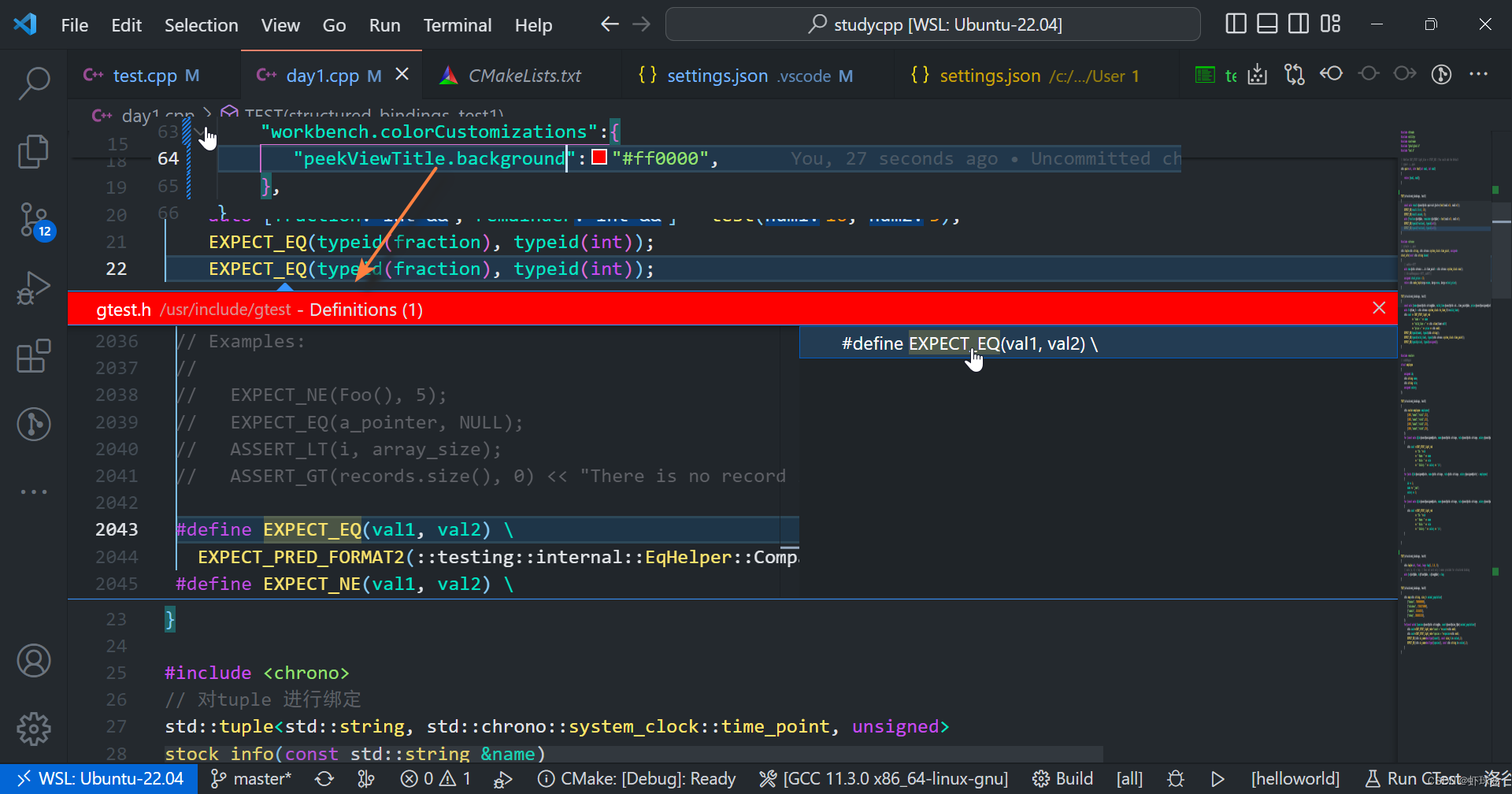Click #include <chrono> on line 25
The height and width of the screenshot is (794, 1512).
point(257,673)
